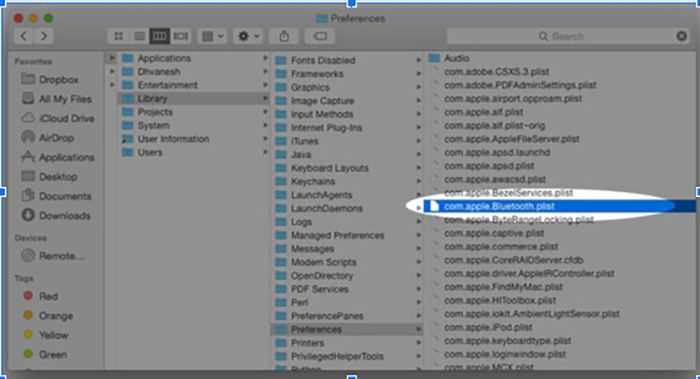Viewport: 700px width, 379px height.
Task: Select the Applications folder in first column
Action: coord(156,58)
